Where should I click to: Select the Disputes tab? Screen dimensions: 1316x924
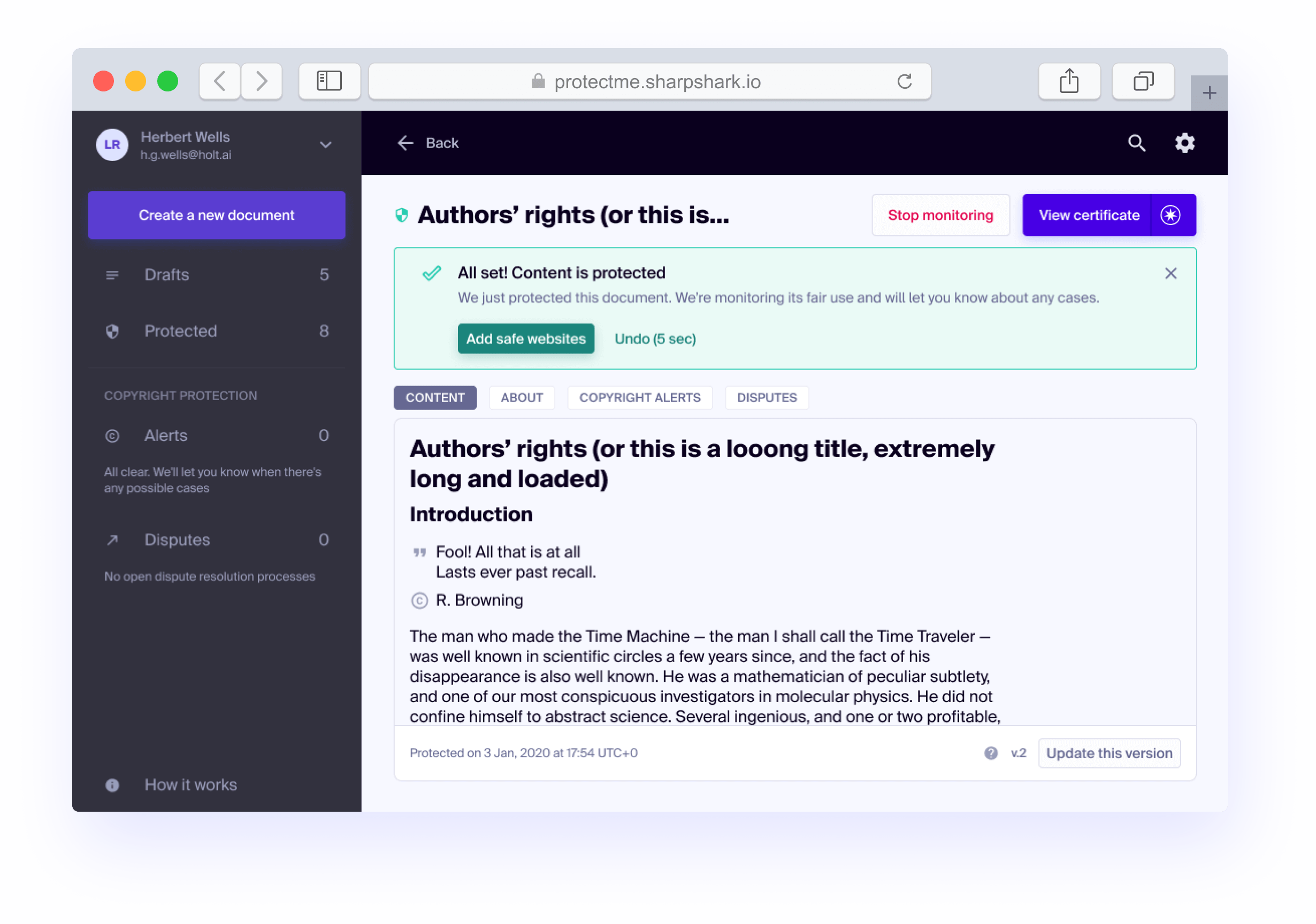(766, 397)
